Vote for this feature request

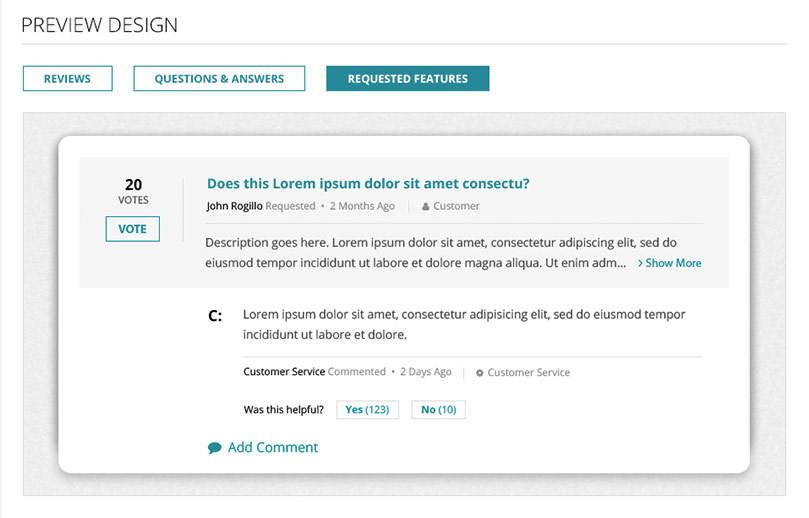coord(133,229)
